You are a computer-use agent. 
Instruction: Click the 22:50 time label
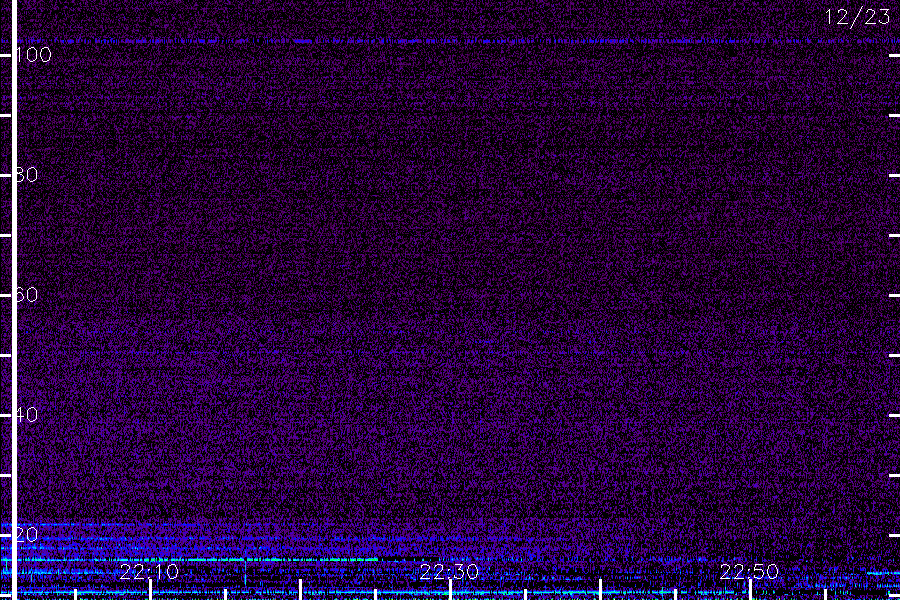click(749, 572)
